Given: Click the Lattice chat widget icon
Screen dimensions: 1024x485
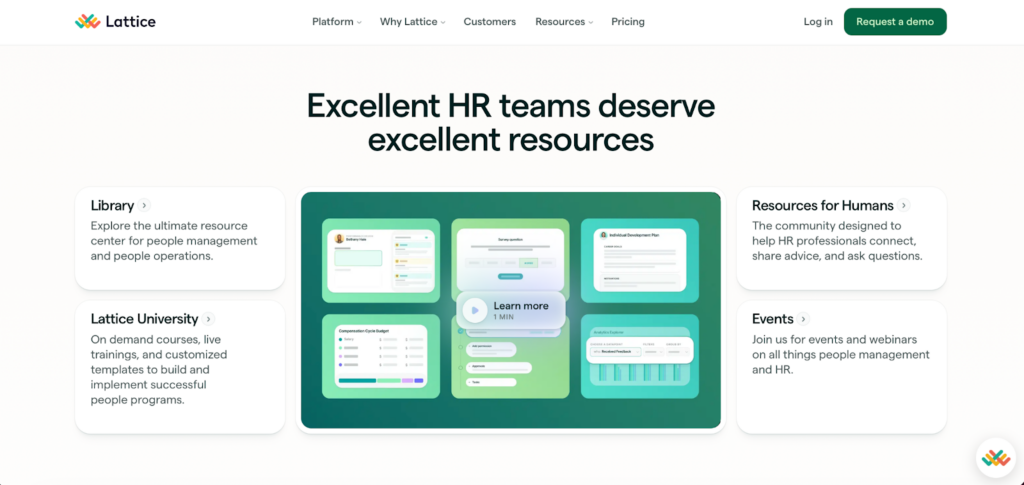Looking at the screenshot, I should (x=995, y=457).
